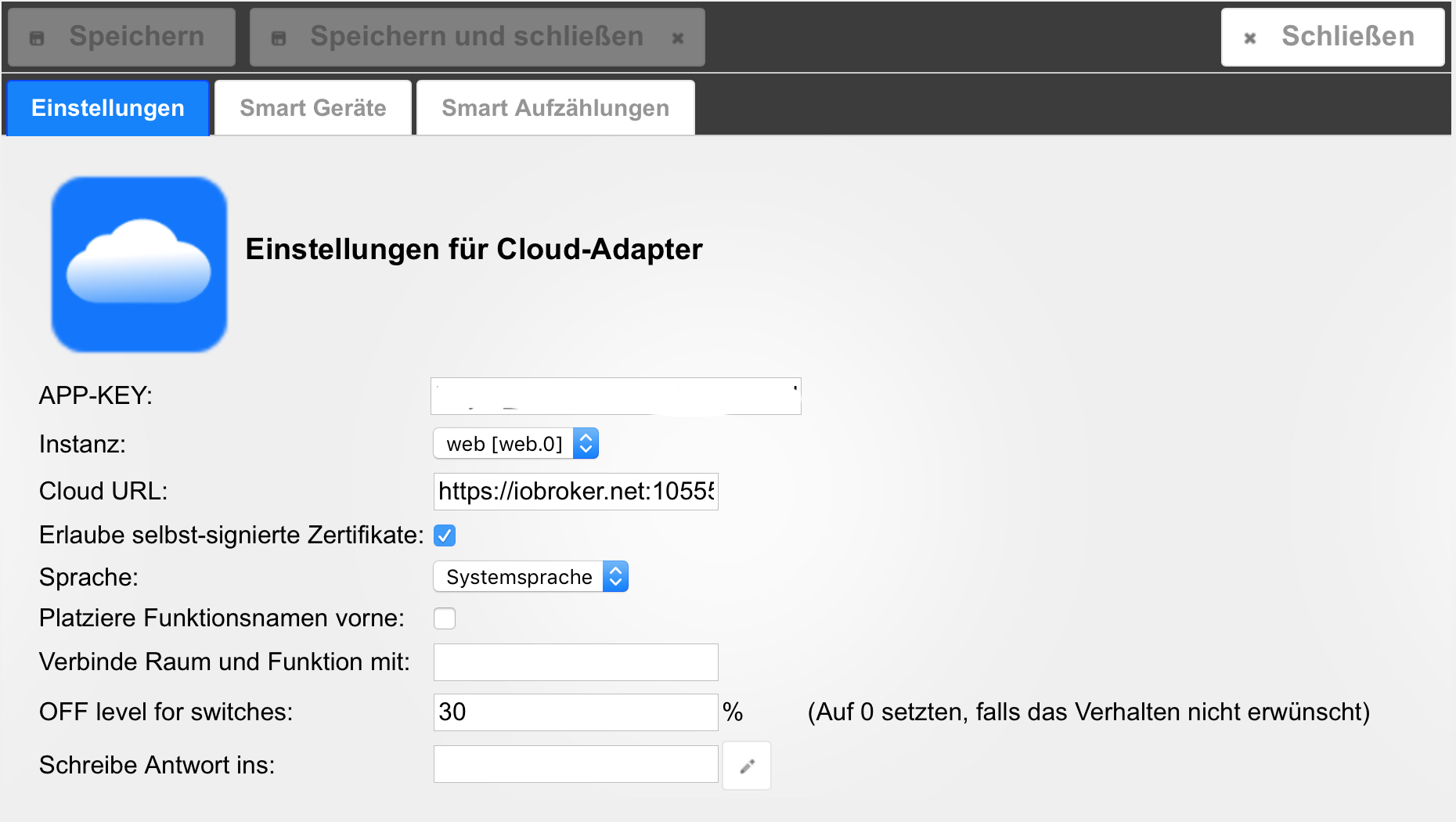Click the Verbinde Raum und Funktion mit field
The height and width of the screenshot is (822, 1456).
point(575,662)
